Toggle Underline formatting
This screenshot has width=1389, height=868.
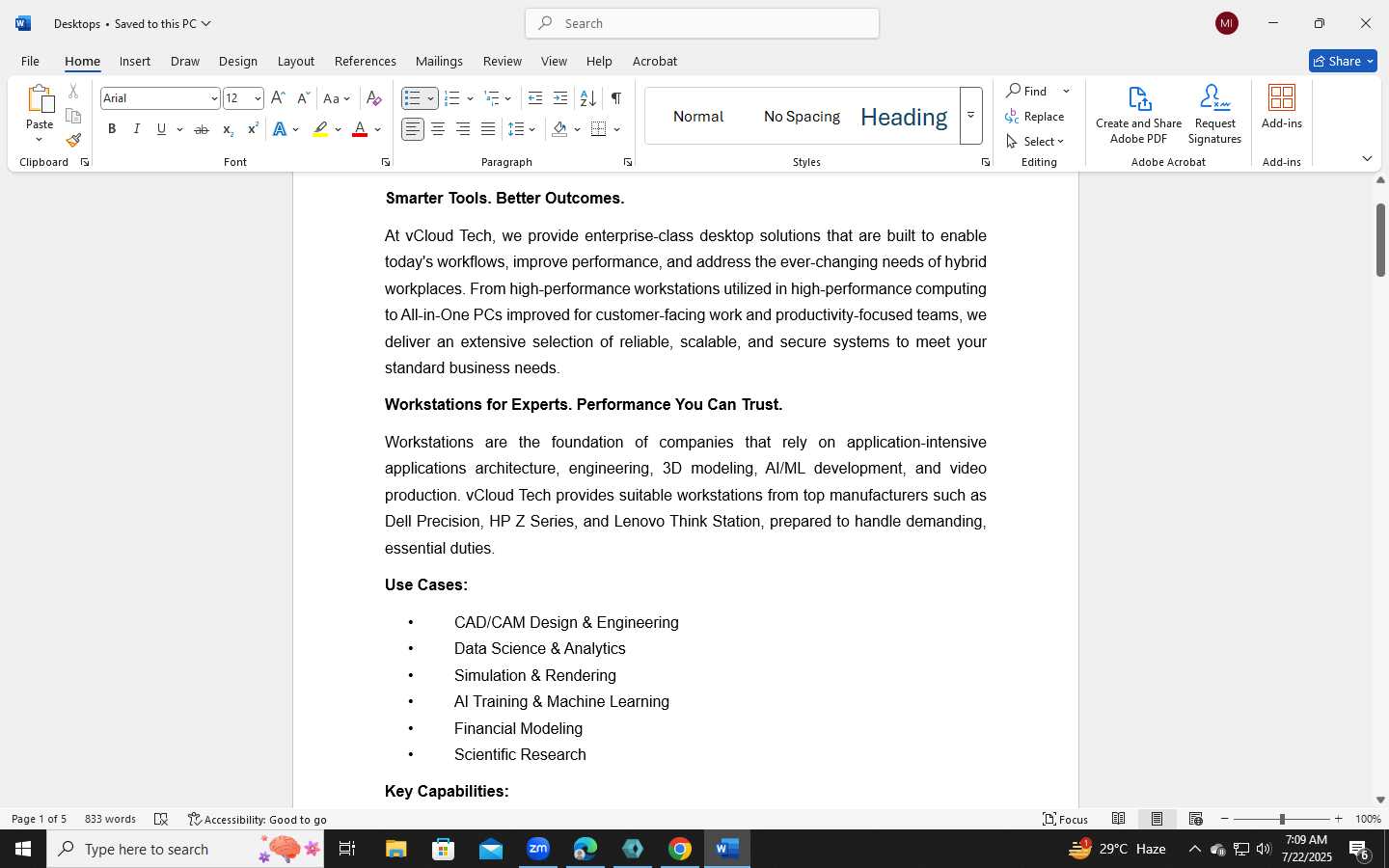point(162,129)
